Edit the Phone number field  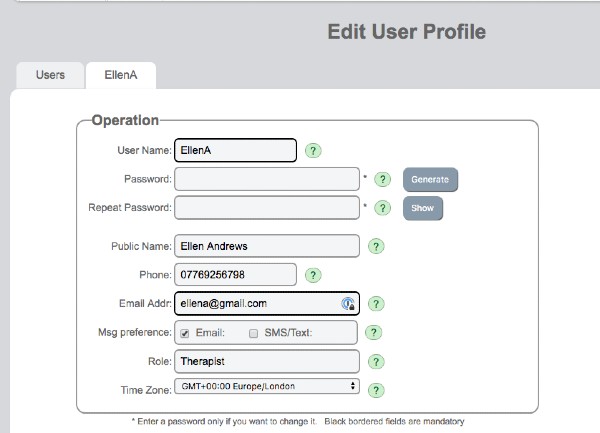(235, 275)
